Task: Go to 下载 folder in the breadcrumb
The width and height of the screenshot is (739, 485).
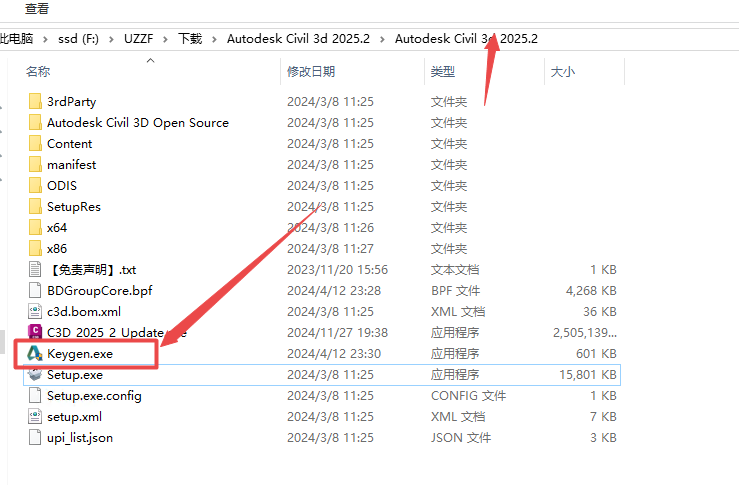Action: point(190,39)
